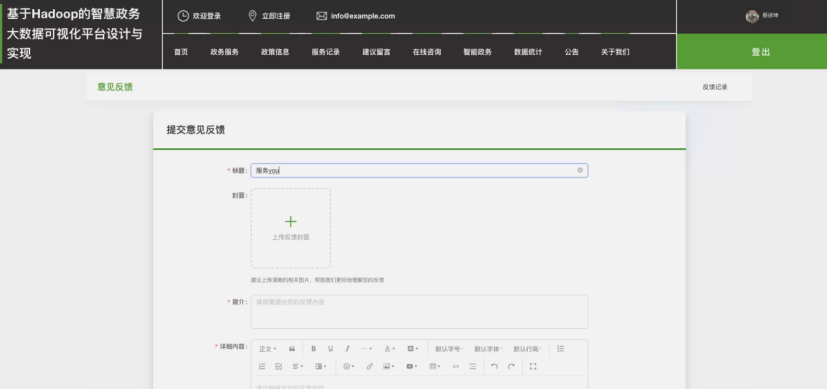The image size is (827, 389).
Task: Focus the 简介 summary textarea
Action: click(x=419, y=312)
